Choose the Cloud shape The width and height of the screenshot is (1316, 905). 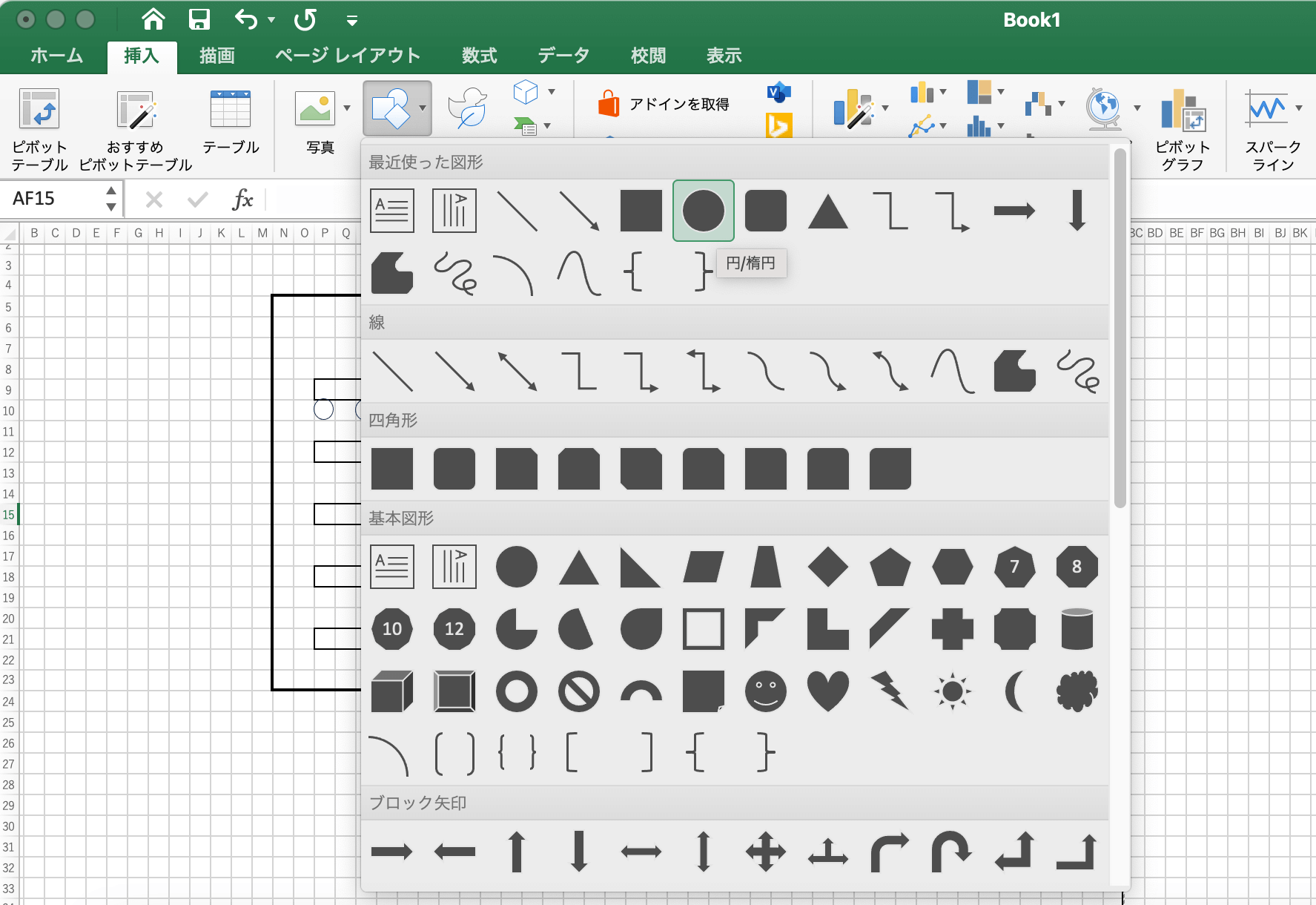pyautogui.click(x=1077, y=691)
